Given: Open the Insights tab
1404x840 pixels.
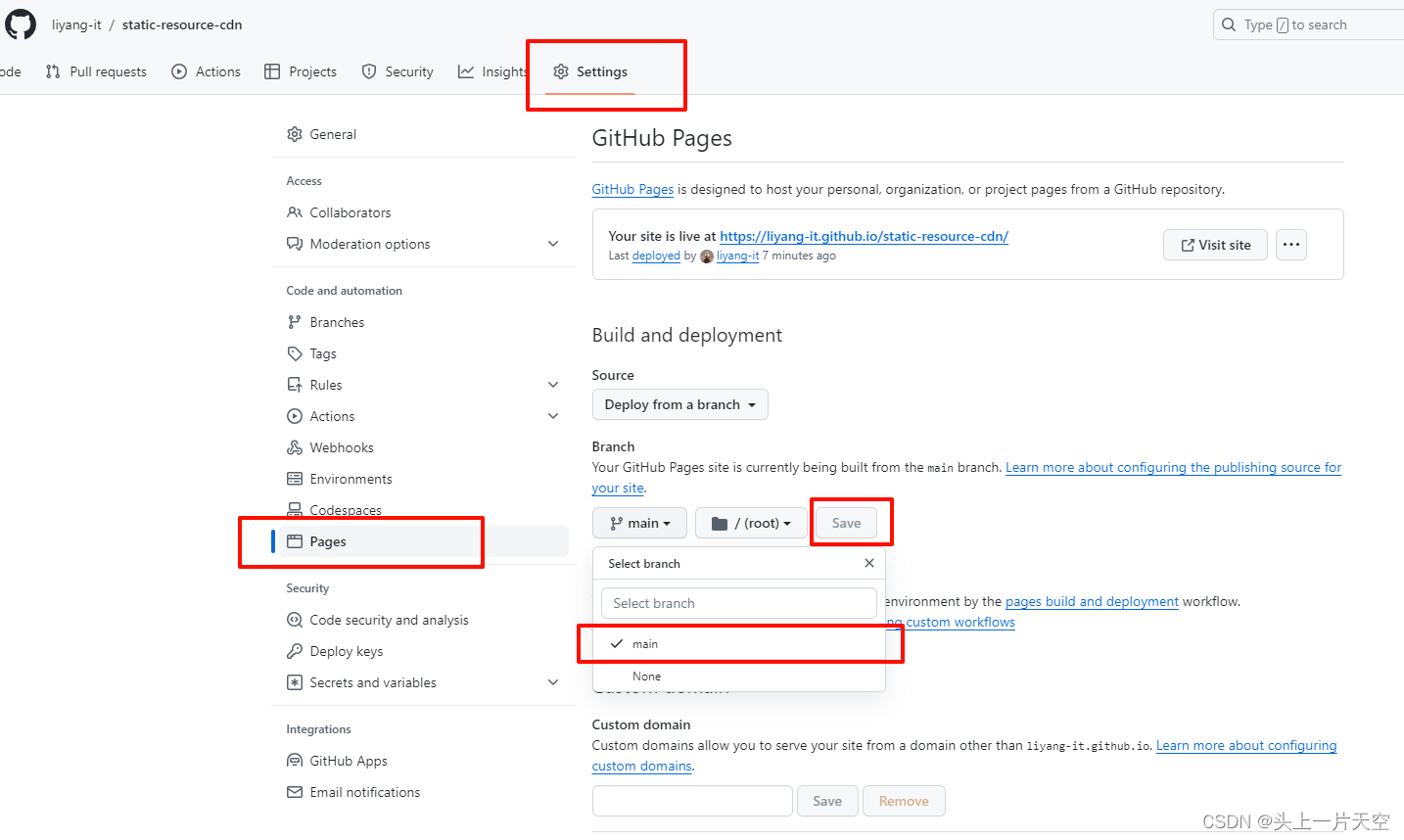Looking at the screenshot, I should 493,71.
